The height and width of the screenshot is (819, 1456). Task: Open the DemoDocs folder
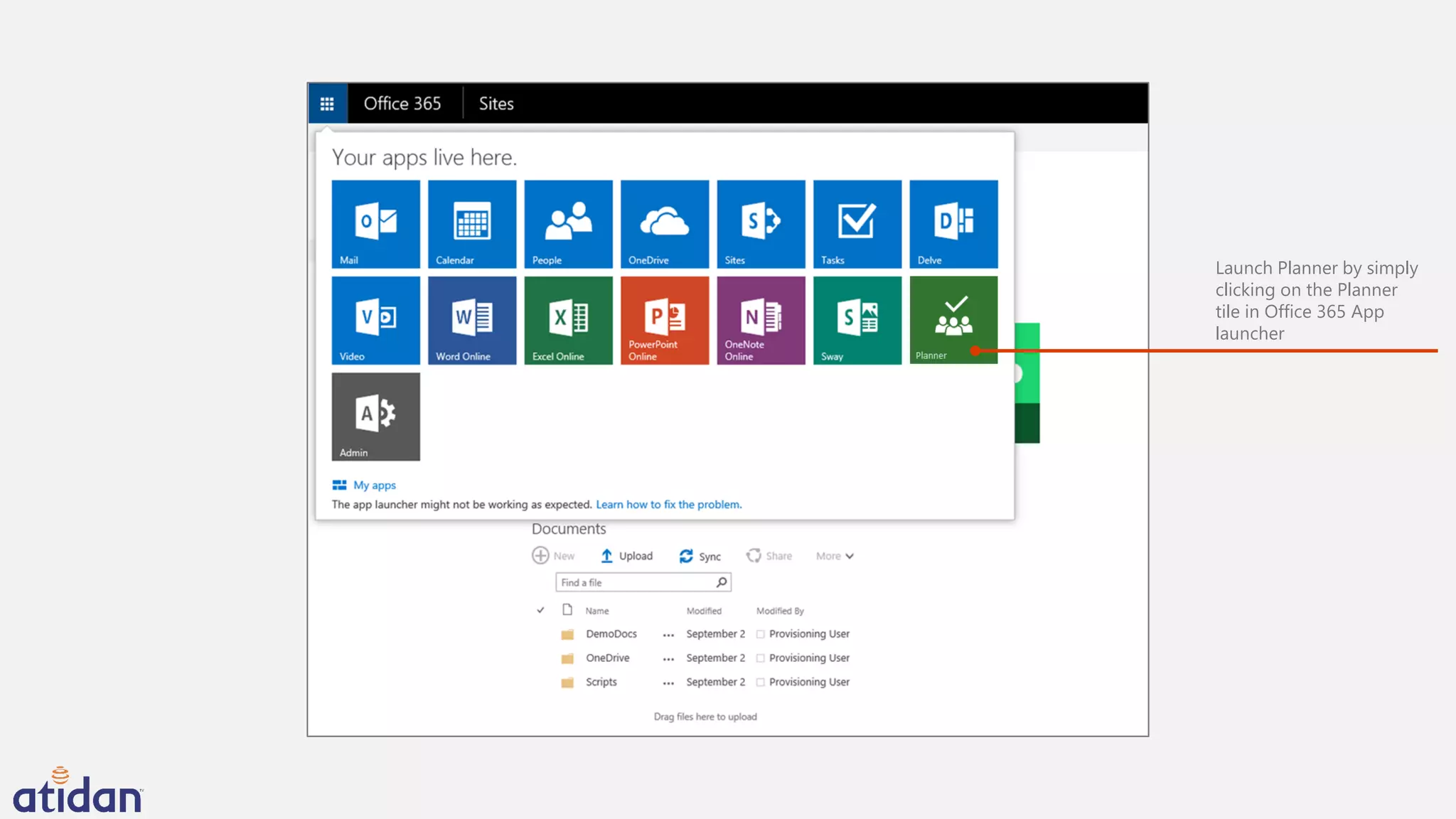(611, 633)
